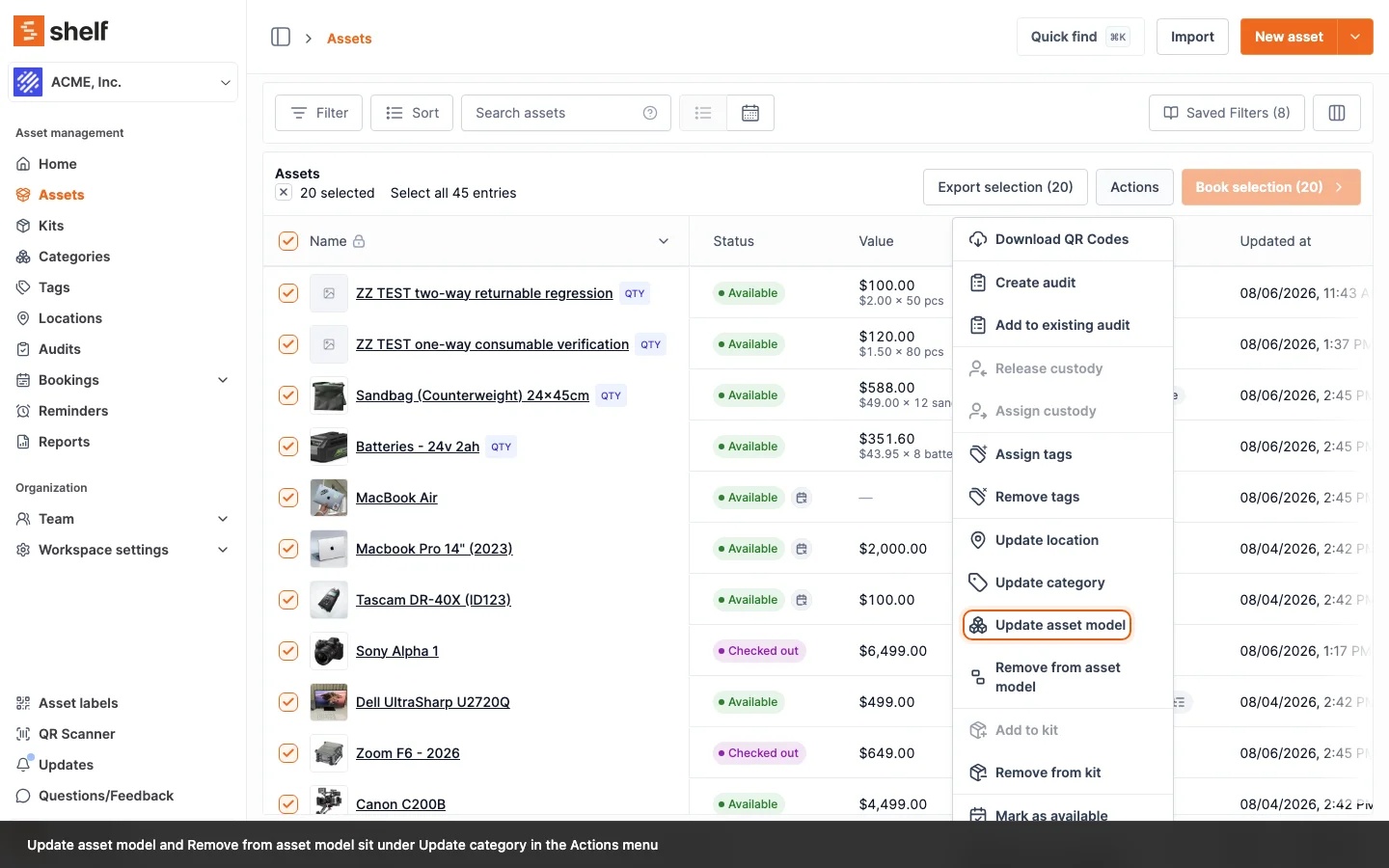
Task: Choose Download QR Codes action
Action: [x=1063, y=239]
